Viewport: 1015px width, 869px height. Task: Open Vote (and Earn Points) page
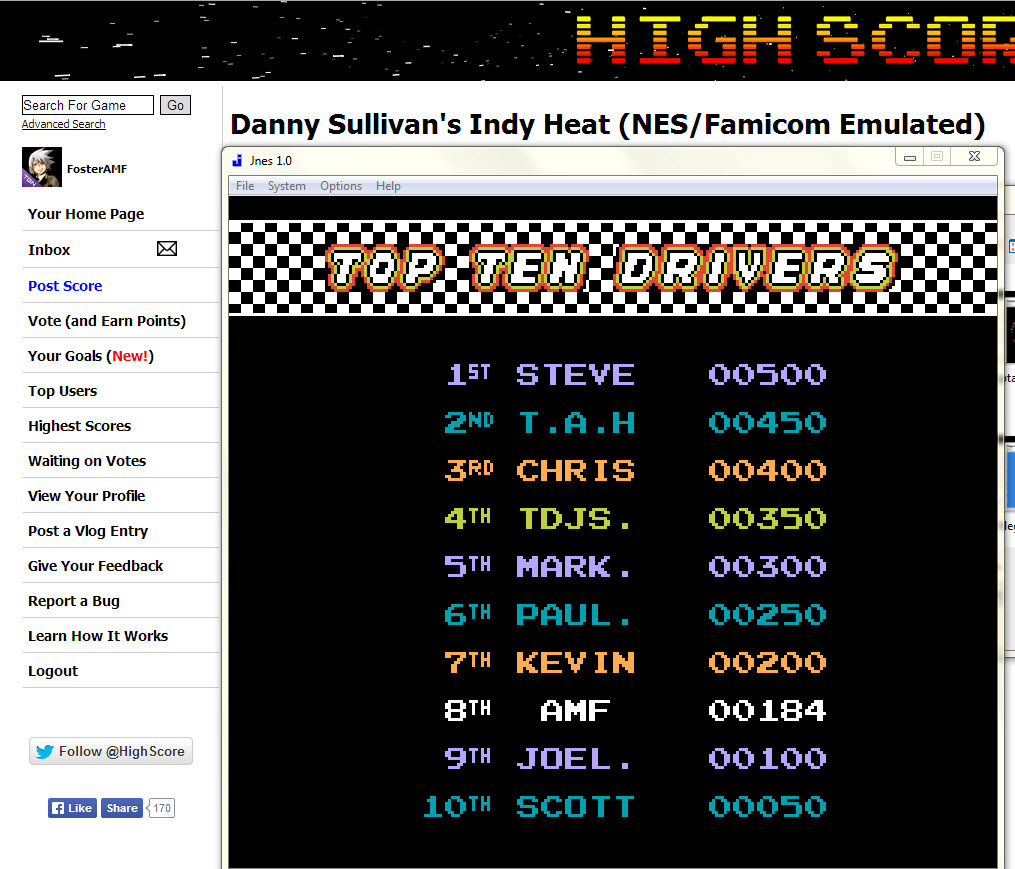tap(107, 321)
